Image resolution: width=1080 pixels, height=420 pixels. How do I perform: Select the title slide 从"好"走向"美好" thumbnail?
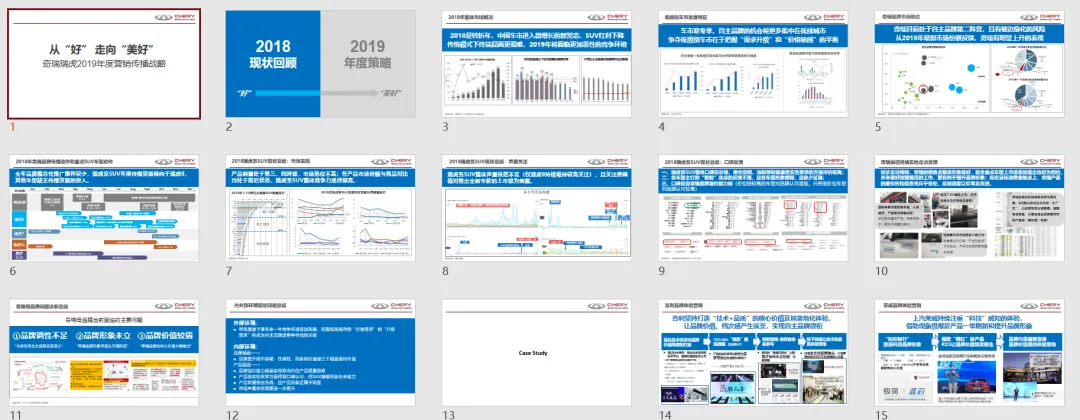click(x=105, y=63)
